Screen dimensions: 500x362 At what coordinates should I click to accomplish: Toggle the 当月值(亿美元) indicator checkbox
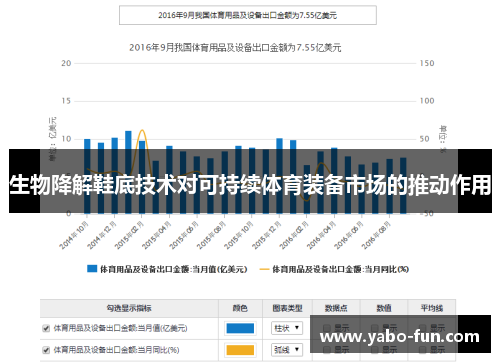pos(46,328)
